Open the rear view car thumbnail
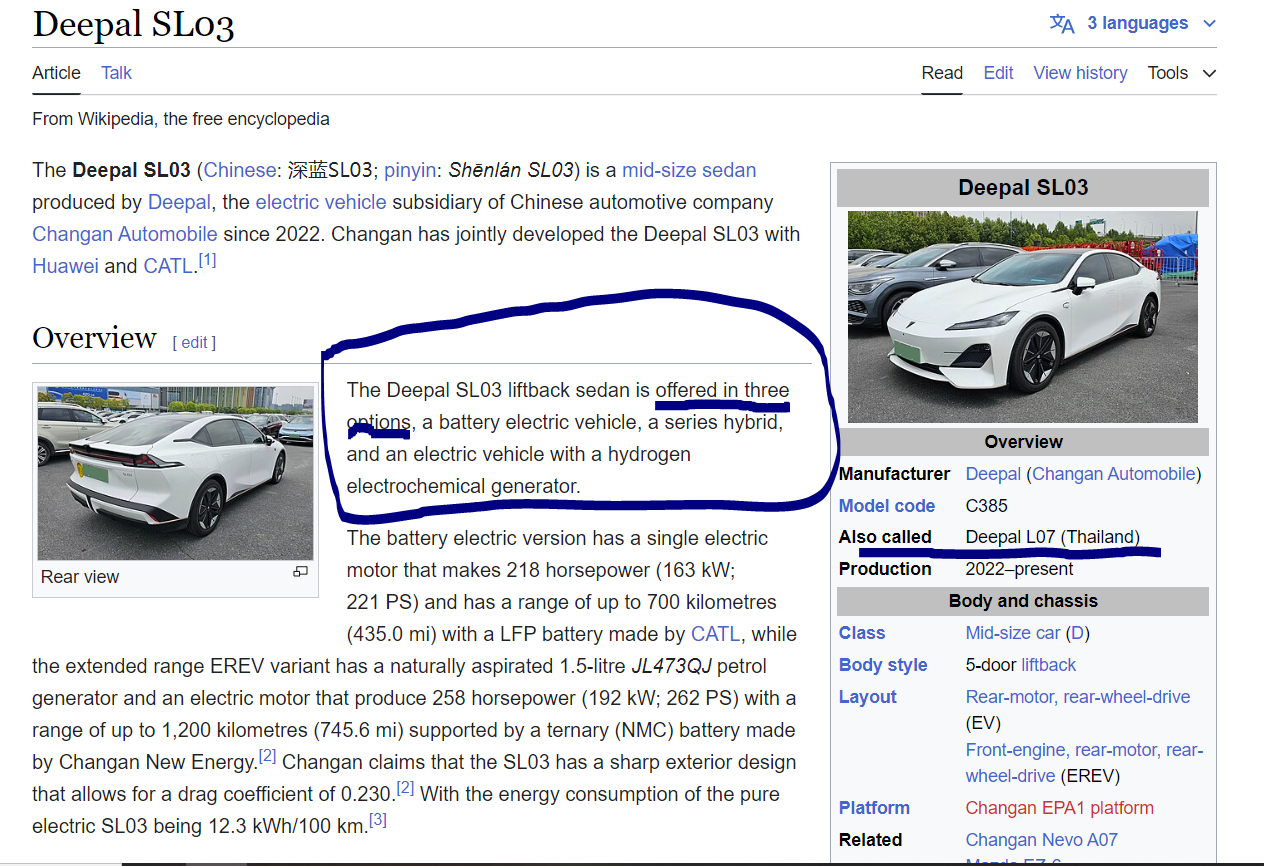 [175, 472]
